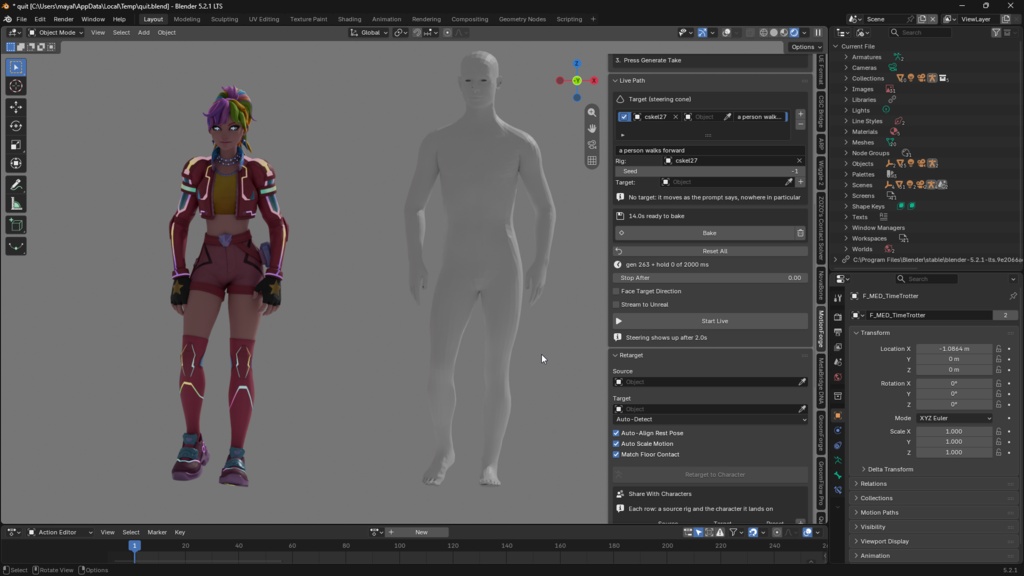Click the viewport zoom magnifier icon
Image resolution: width=1024 pixels, height=576 pixels.
click(x=592, y=112)
